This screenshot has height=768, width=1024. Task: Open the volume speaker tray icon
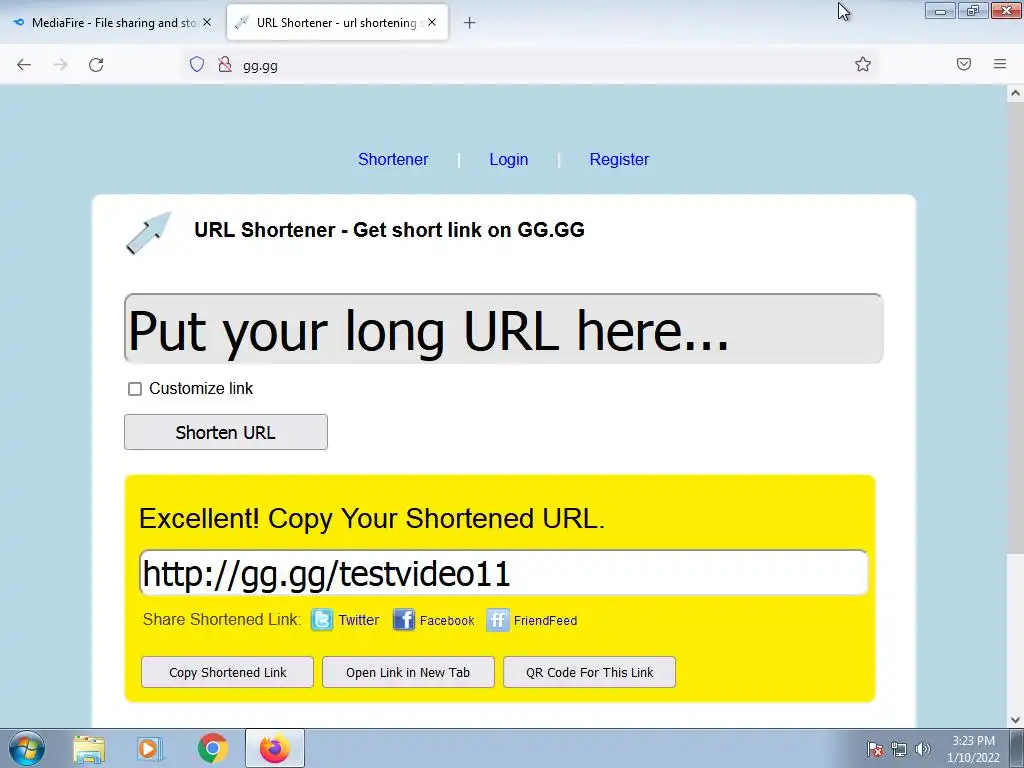coord(923,749)
